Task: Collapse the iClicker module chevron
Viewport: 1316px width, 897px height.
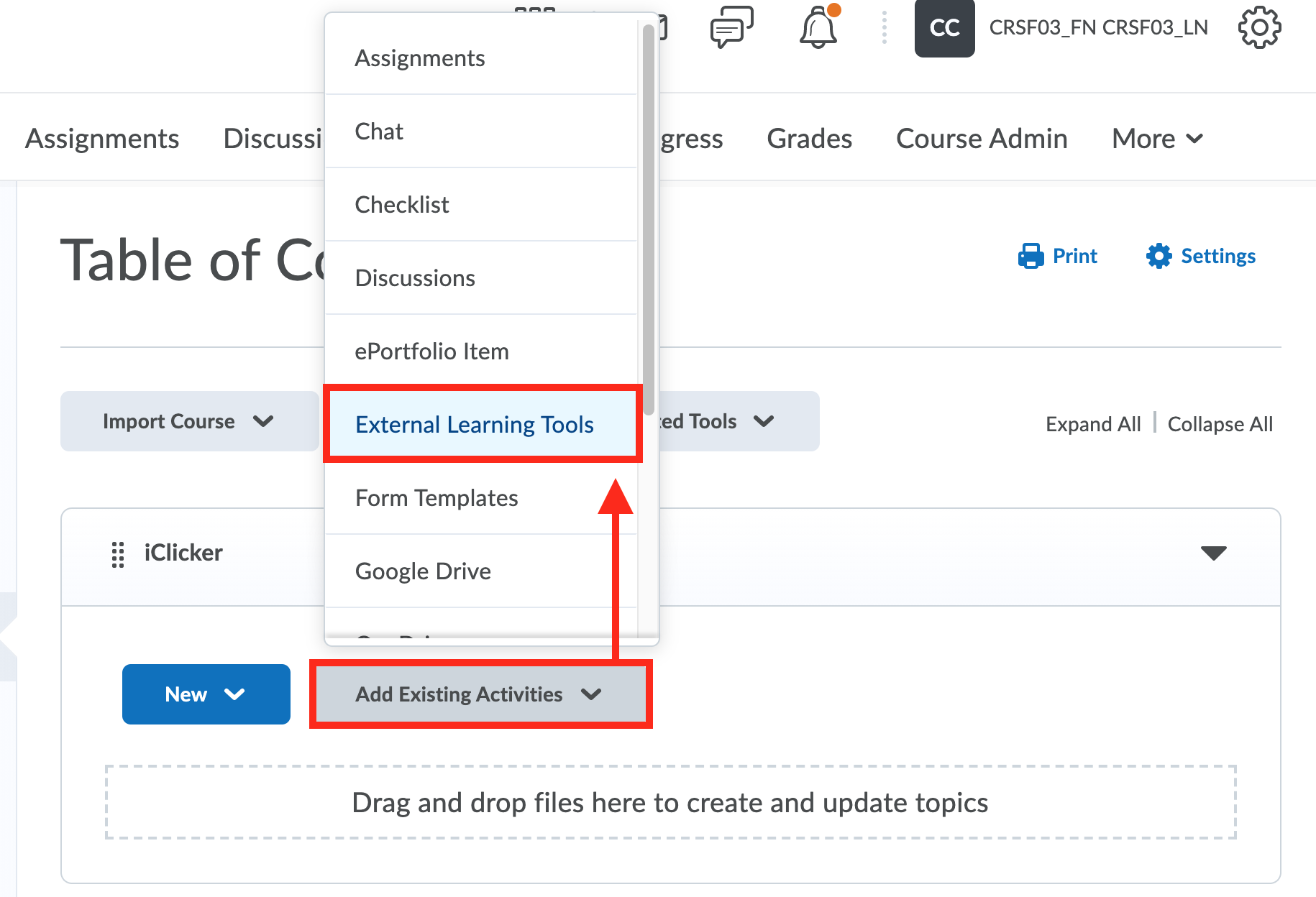Action: [1213, 553]
